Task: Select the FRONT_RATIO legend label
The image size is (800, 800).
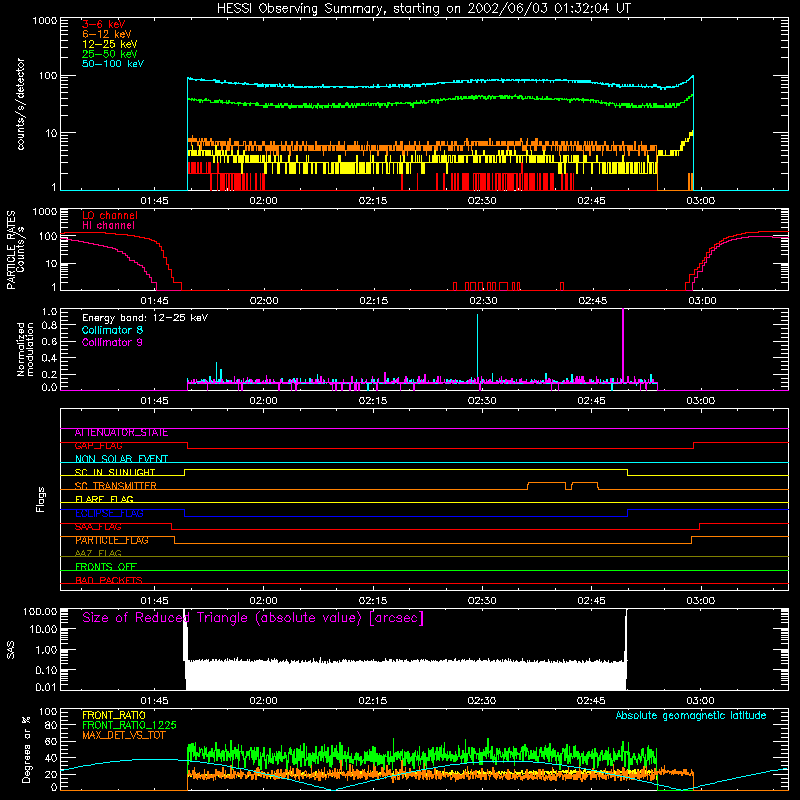Action: 114,715
